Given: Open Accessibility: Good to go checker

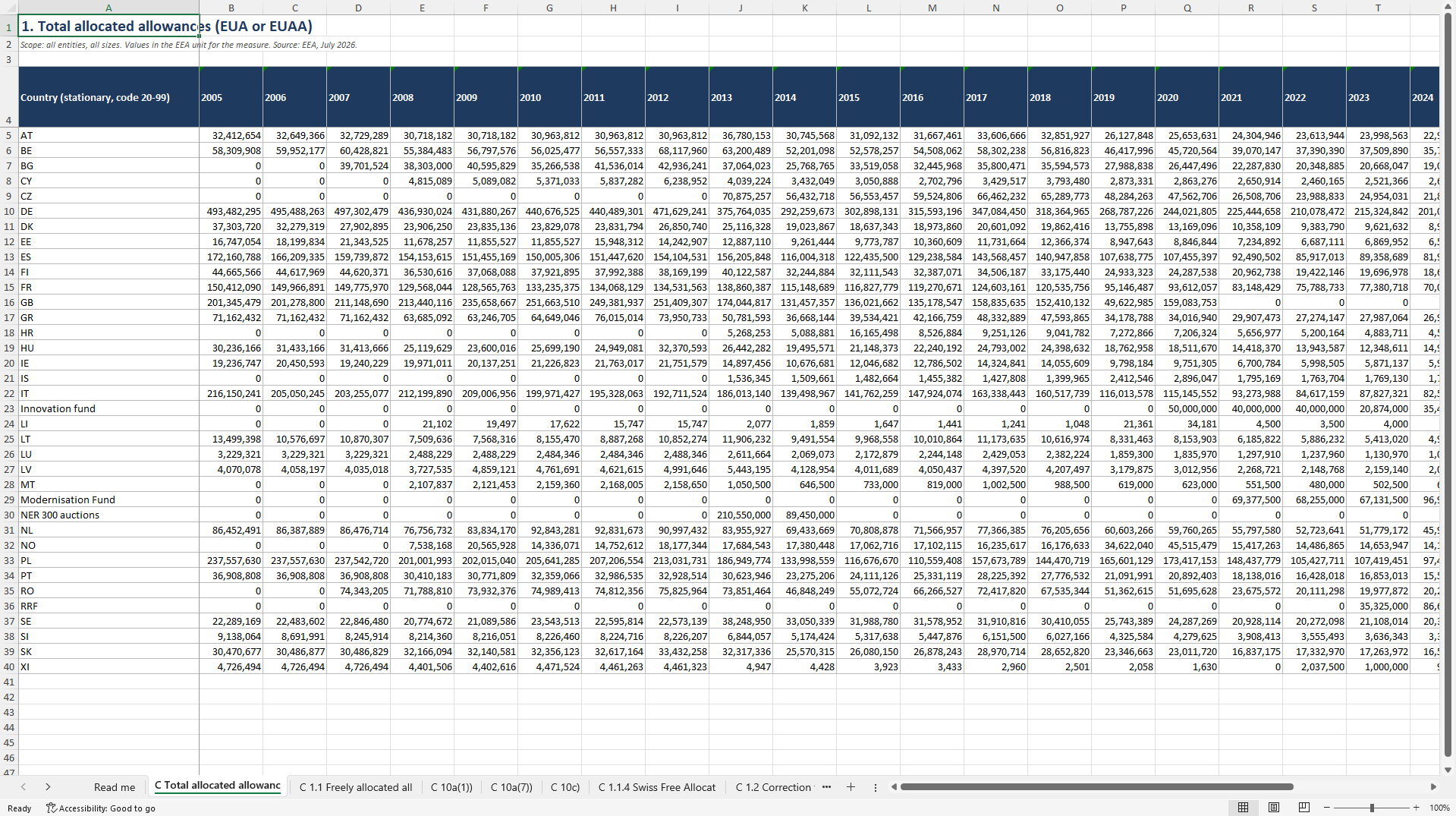Looking at the screenshot, I should pyautogui.click(x=101, y=808).
